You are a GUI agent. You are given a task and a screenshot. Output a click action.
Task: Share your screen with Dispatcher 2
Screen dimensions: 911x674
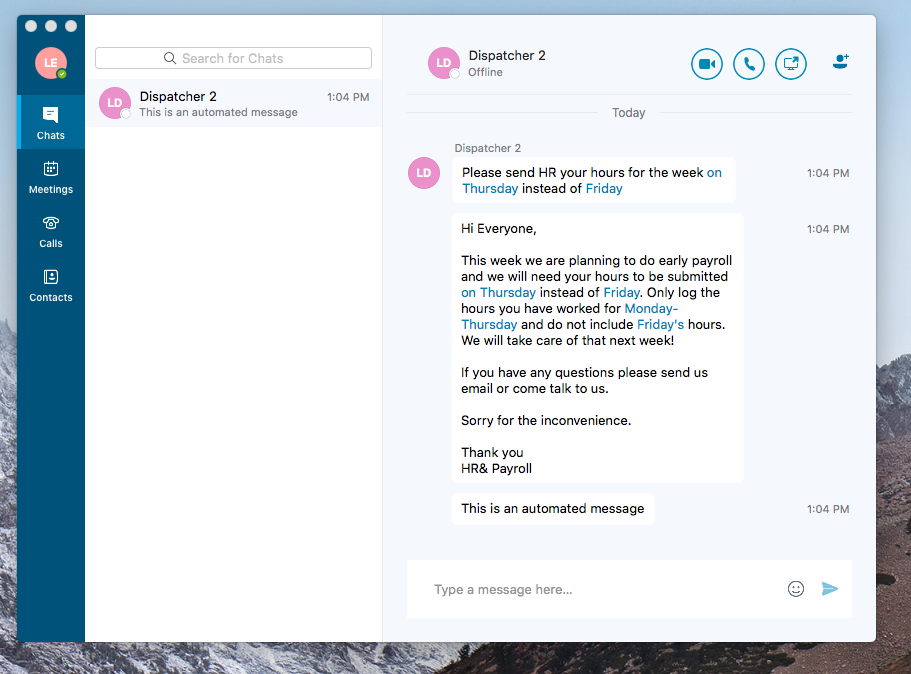[x=791, y=64]
